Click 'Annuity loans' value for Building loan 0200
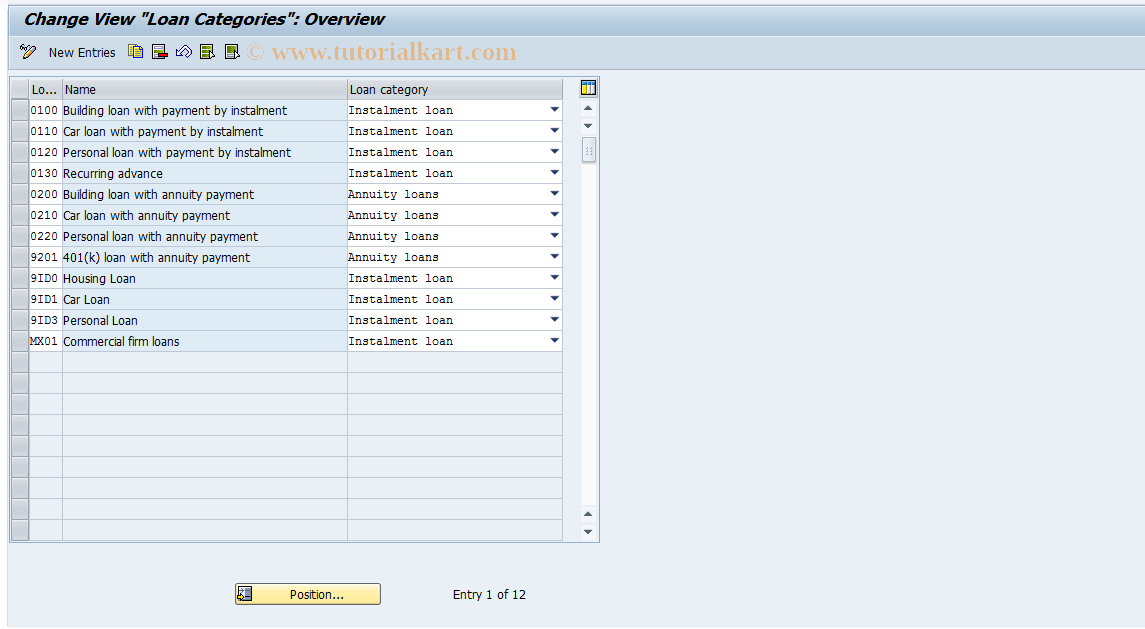 pos(394,194)
